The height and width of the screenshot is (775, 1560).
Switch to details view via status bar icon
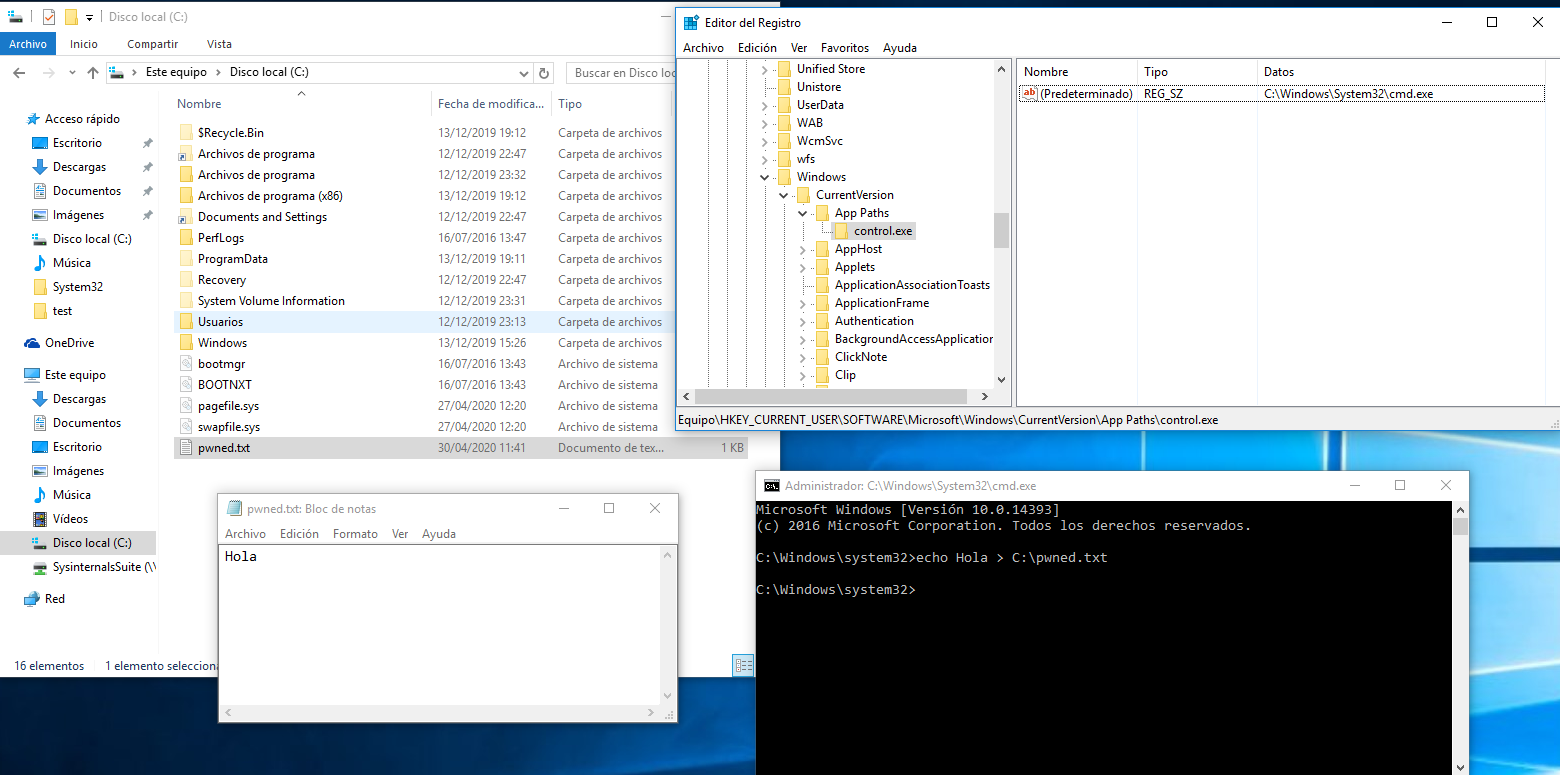[743, 665]
